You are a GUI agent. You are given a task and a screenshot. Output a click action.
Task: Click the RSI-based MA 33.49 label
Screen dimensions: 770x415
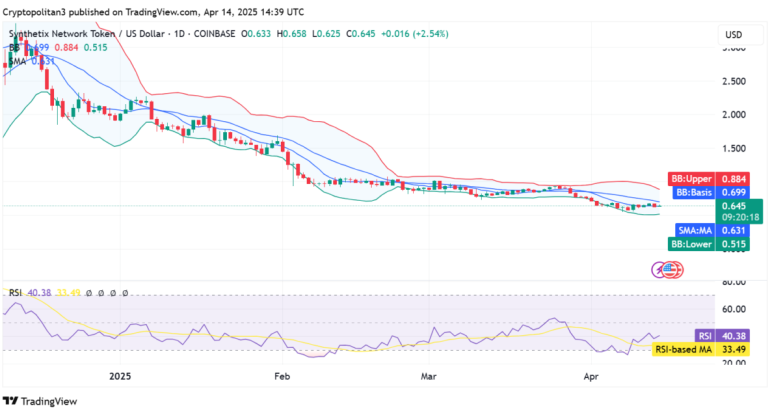(x=701, y=350)
